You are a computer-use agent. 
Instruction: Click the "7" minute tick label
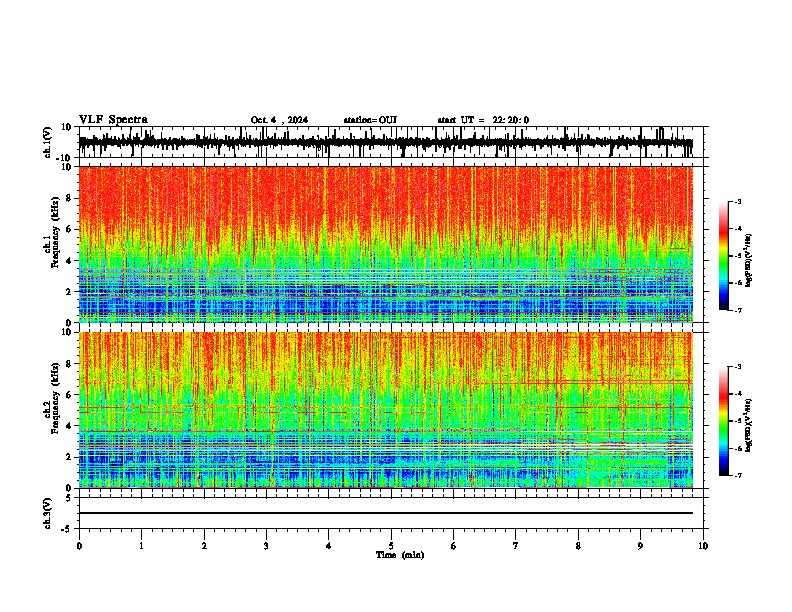(516, 546)
